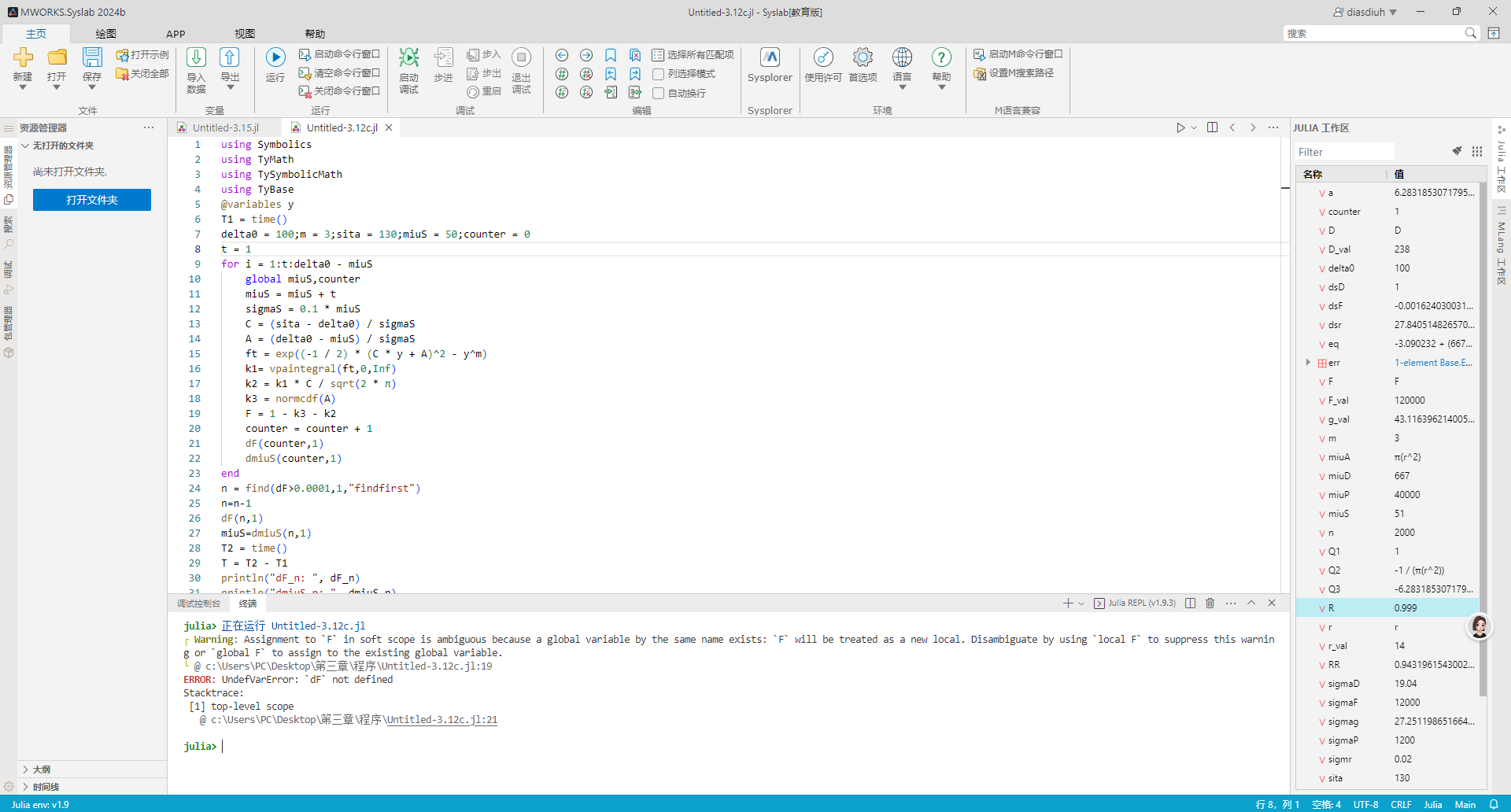Click 打开示例 button
Screen dimensions: 1511x812
pyautogui.click(x=142, y=54)
